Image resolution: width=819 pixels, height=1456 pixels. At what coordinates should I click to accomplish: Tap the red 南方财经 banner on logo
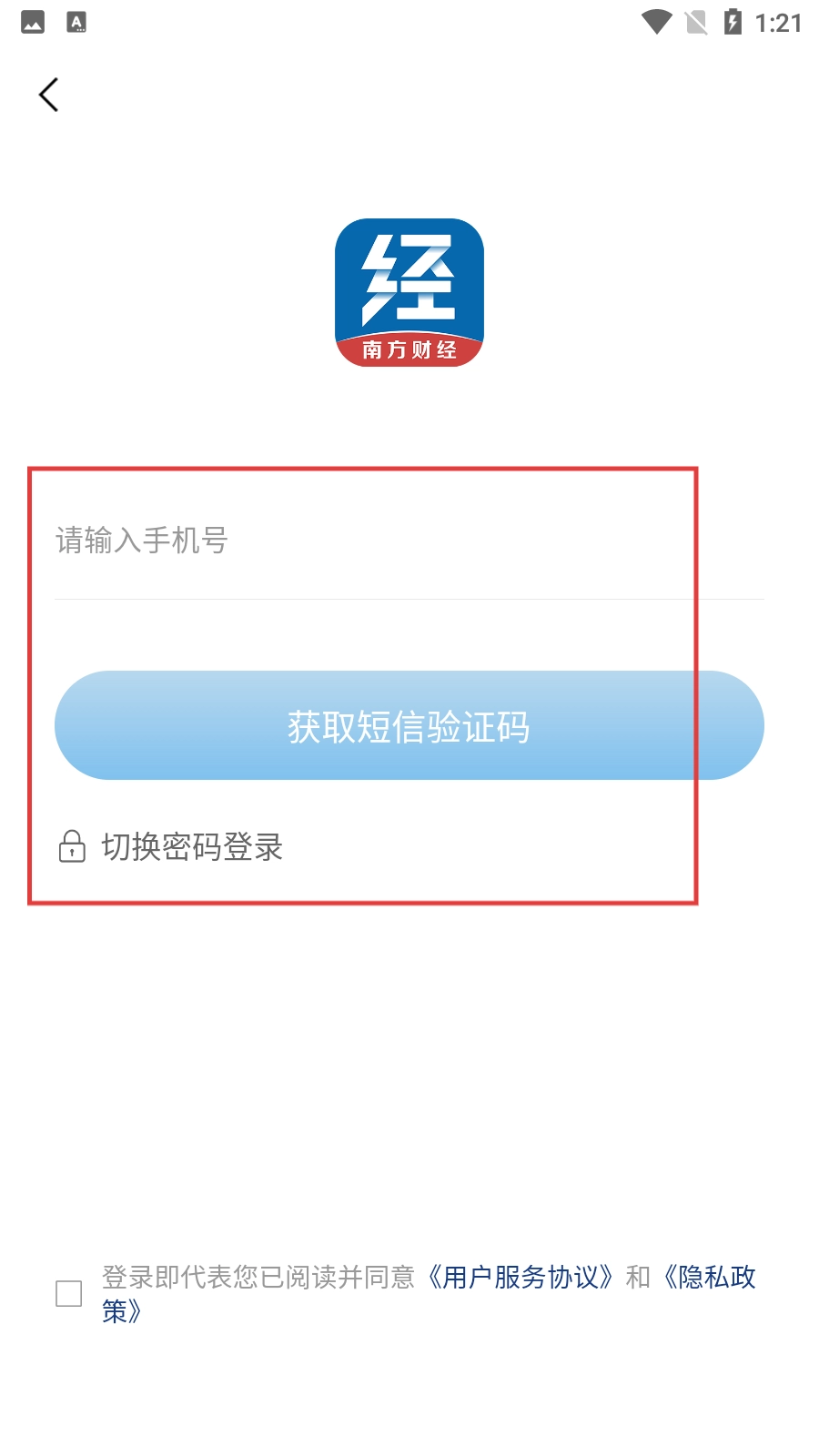(409, 349)
